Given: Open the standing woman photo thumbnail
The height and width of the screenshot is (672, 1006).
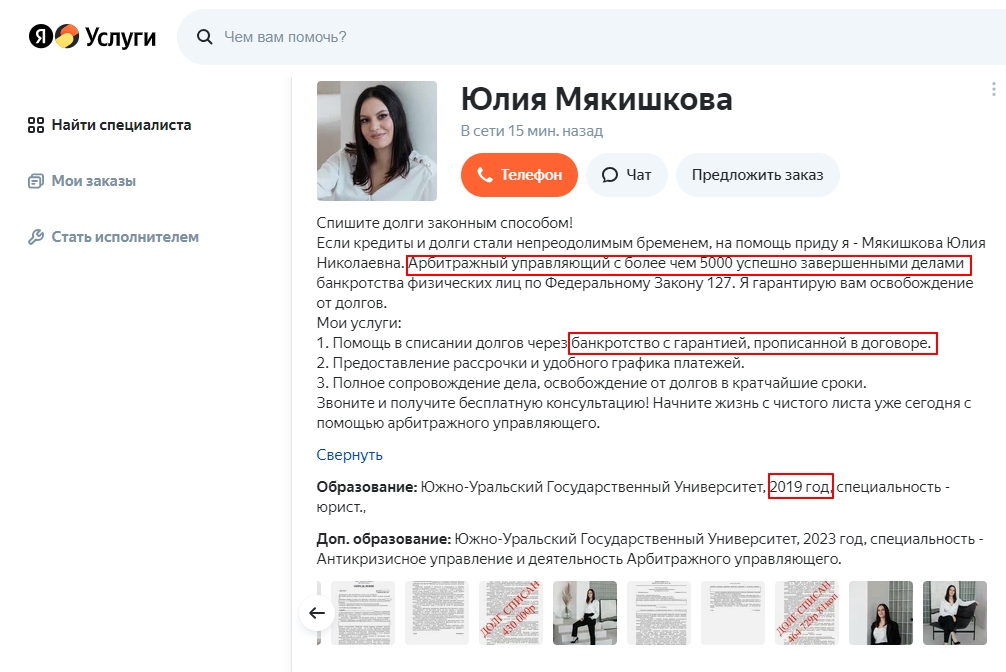Looking at the screenshot, I should tap(584, 613).
